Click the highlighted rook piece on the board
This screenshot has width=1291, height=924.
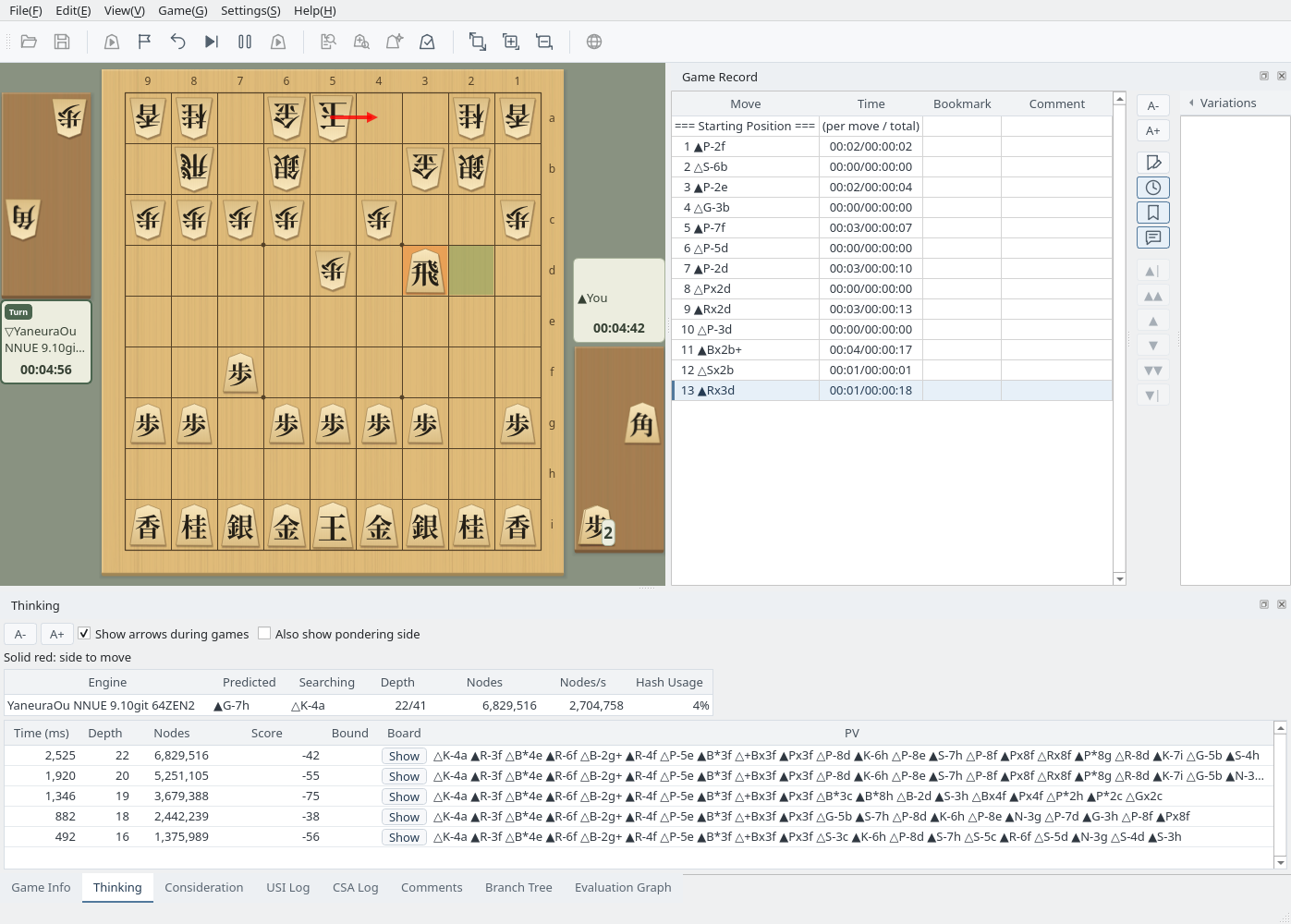425,272
